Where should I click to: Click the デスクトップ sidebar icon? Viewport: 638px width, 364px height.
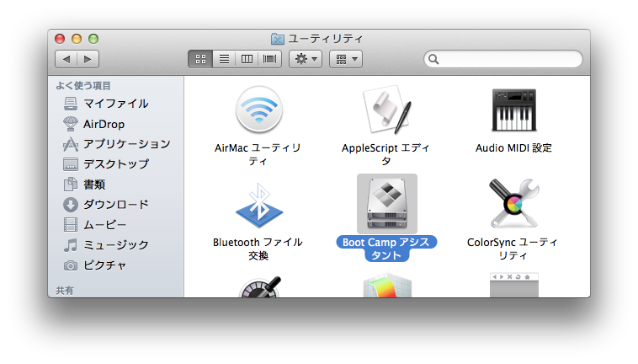(70, 164)
